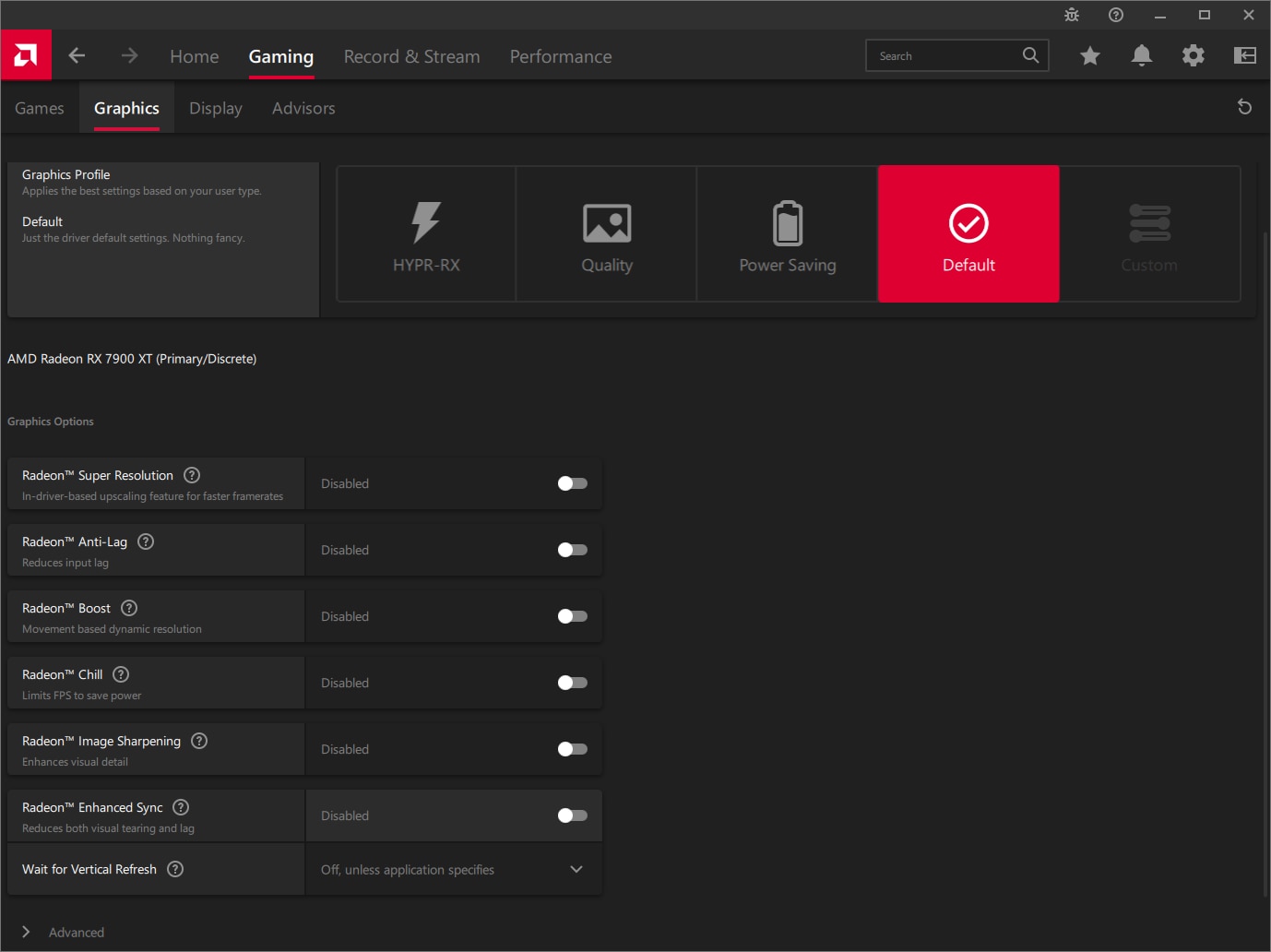Click 'Limits FPS to save power' text
The height and width of the screenshot is (952, 1271).
click(82, 696)
